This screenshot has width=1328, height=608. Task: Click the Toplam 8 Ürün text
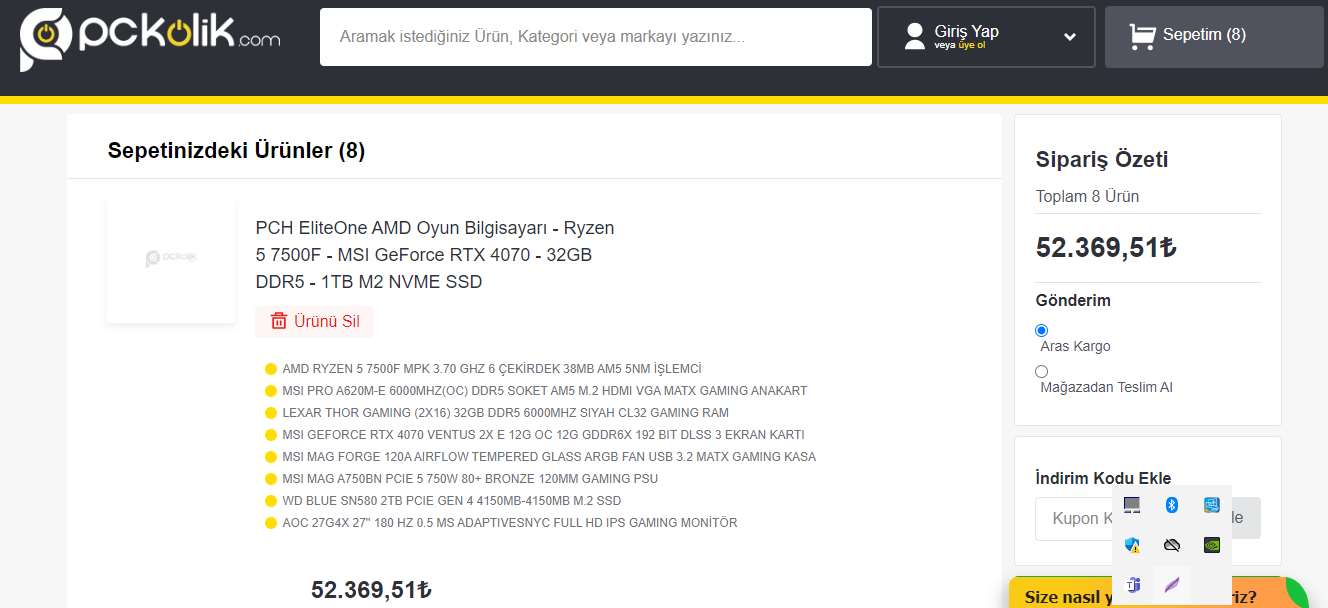tap(1087, 196)
